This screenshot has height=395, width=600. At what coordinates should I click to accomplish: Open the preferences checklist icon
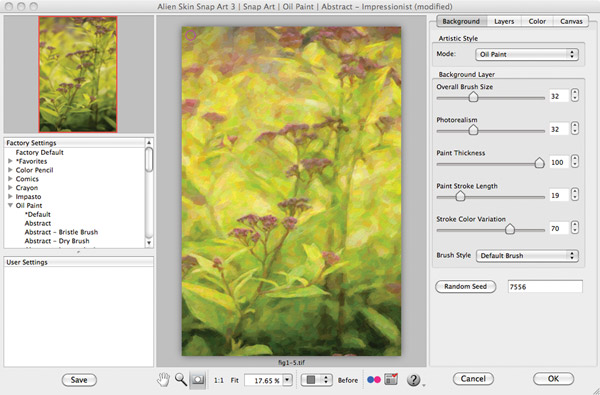click(x=391, y=379)
